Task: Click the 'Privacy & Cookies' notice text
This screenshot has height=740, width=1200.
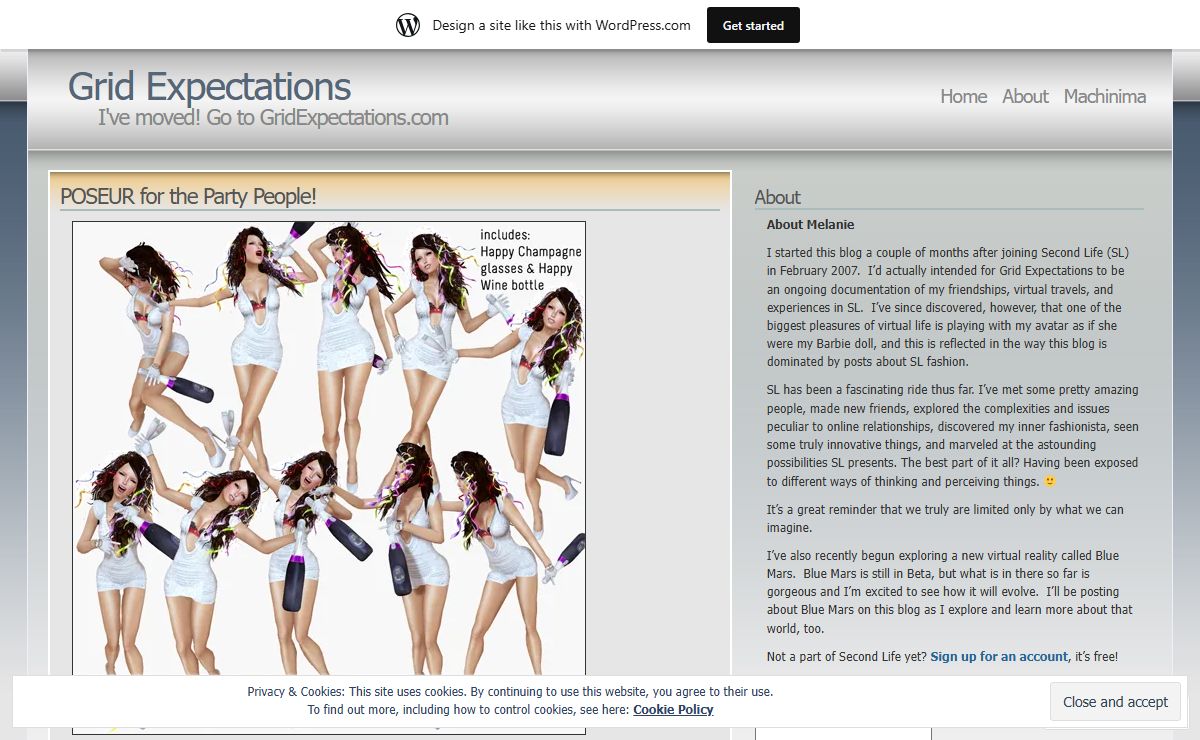Action: pyautogui.click(x=510, y=700)
